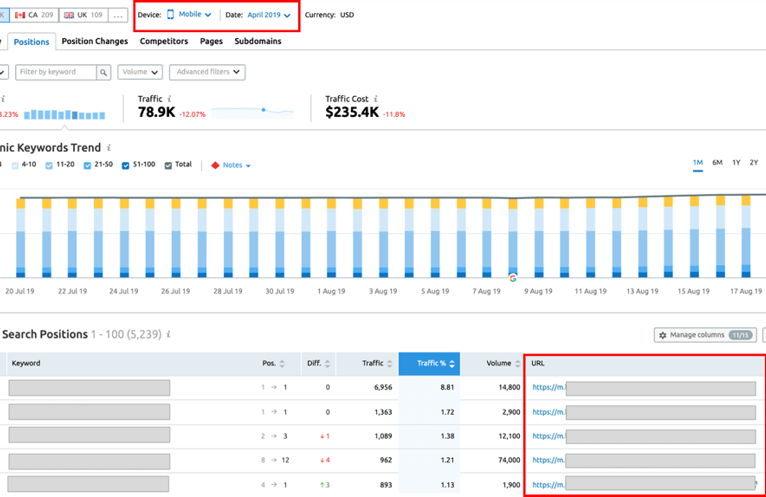This screenshot has width=766, height=497.
Task: Open the Competitors tab
Action: 163,41
